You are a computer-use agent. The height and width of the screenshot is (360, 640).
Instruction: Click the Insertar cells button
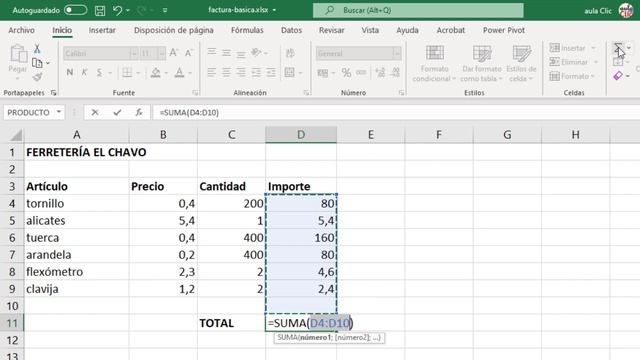click(568, 48)
